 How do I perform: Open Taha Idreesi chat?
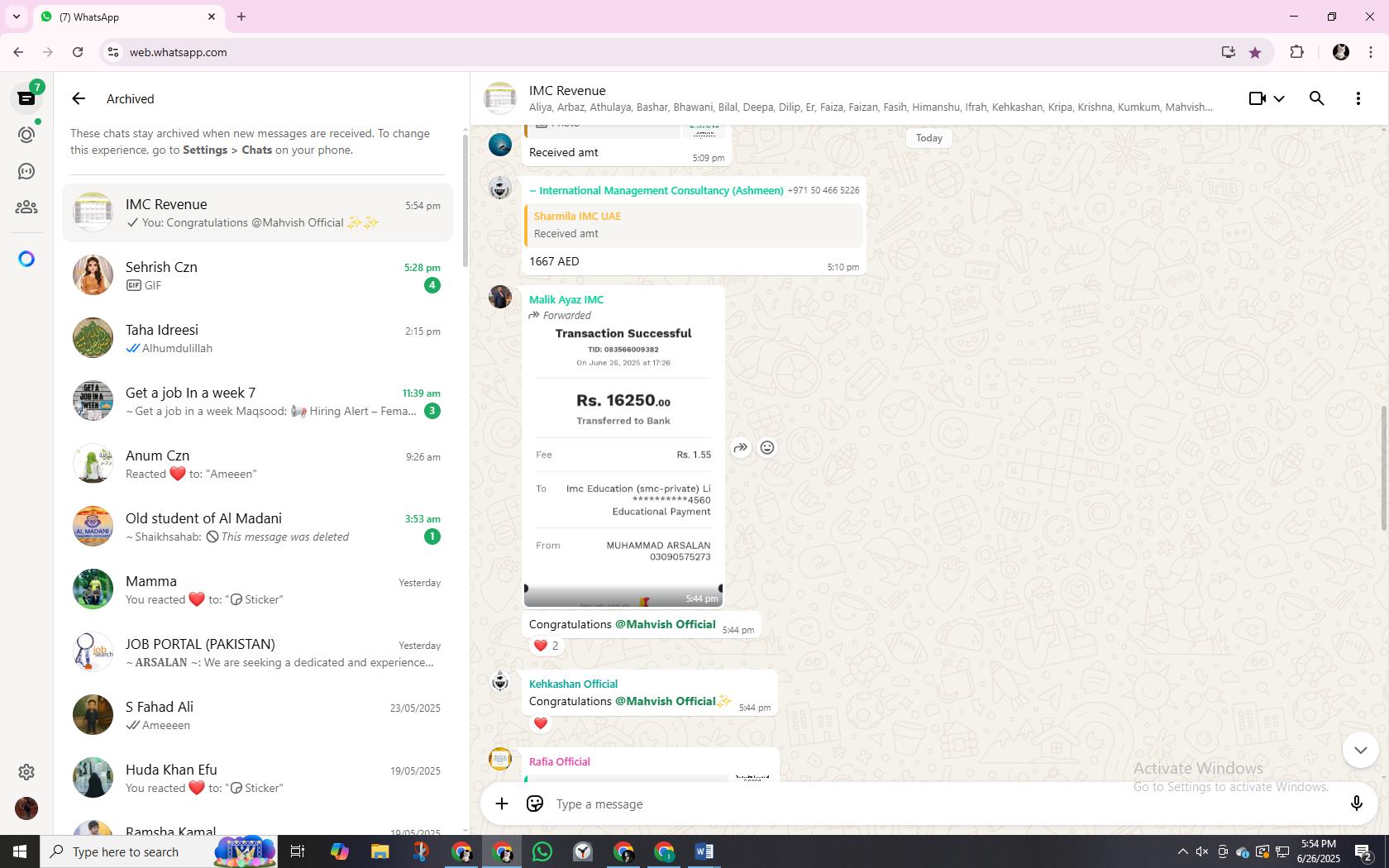257,338
